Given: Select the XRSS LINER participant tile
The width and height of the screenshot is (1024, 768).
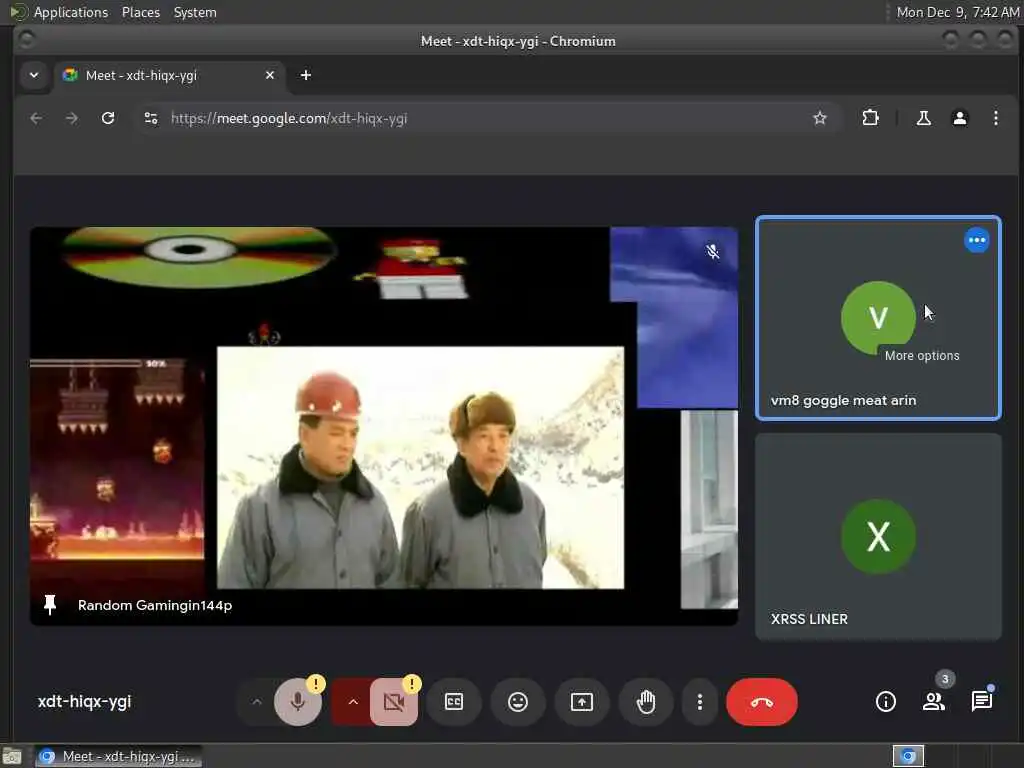Looking at the screenshot, I should point(878,537).
